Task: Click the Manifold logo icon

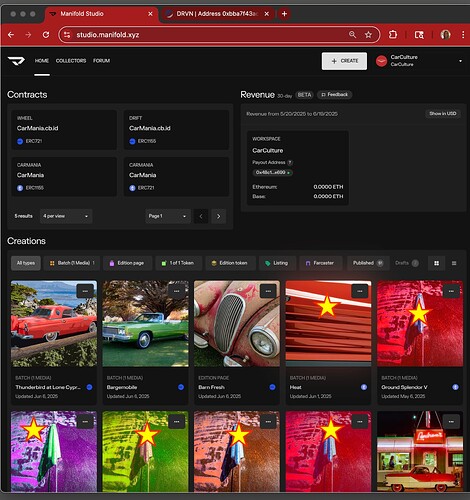Action: coord(16,61)
